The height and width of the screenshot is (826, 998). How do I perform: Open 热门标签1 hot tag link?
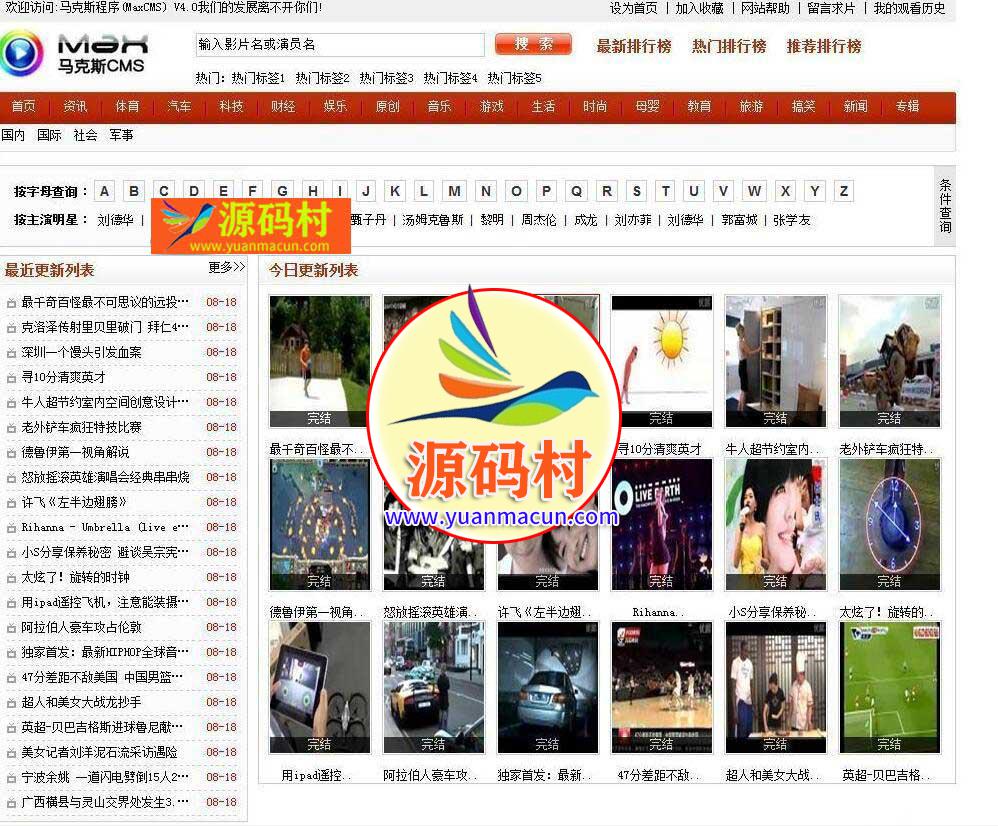(x=258, y=78)
